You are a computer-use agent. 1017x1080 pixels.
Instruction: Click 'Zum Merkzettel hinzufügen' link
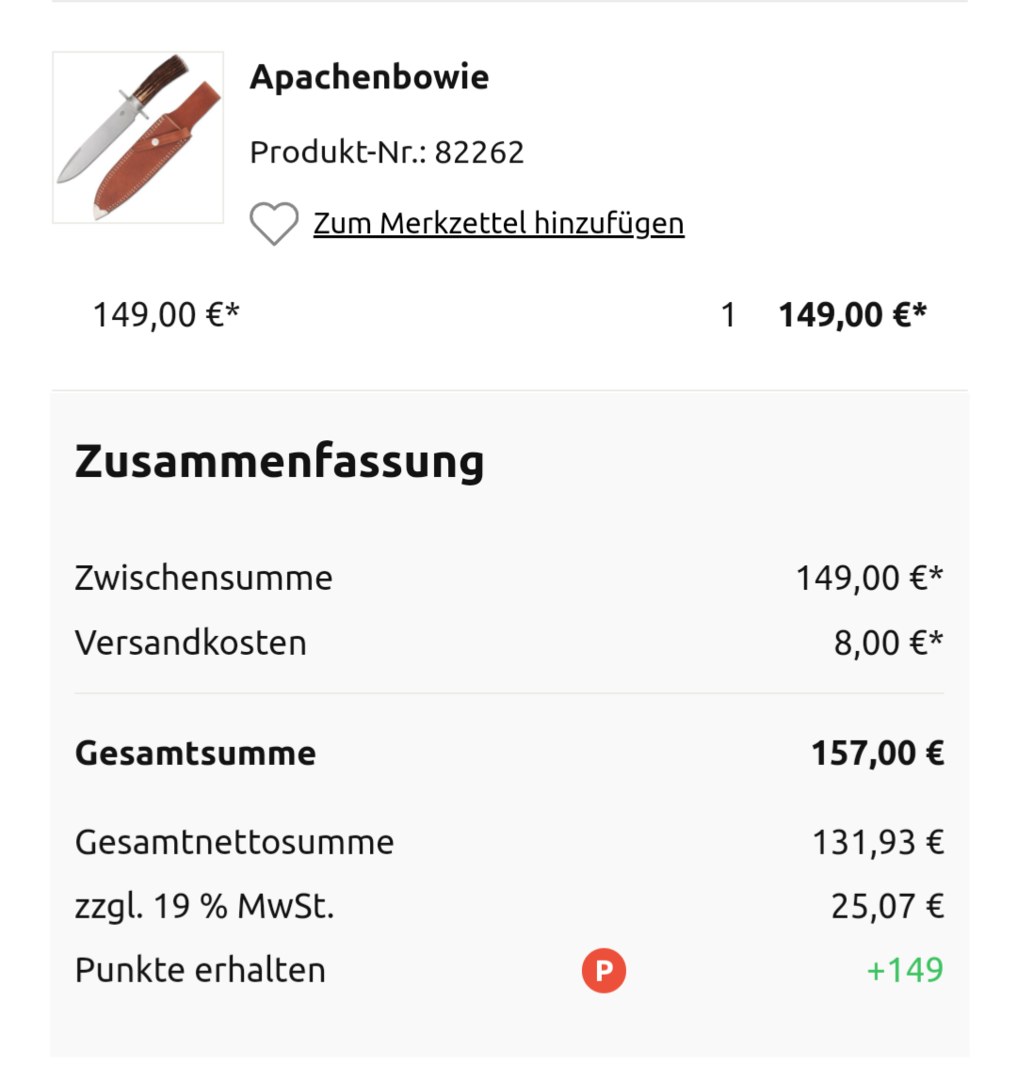498,223
